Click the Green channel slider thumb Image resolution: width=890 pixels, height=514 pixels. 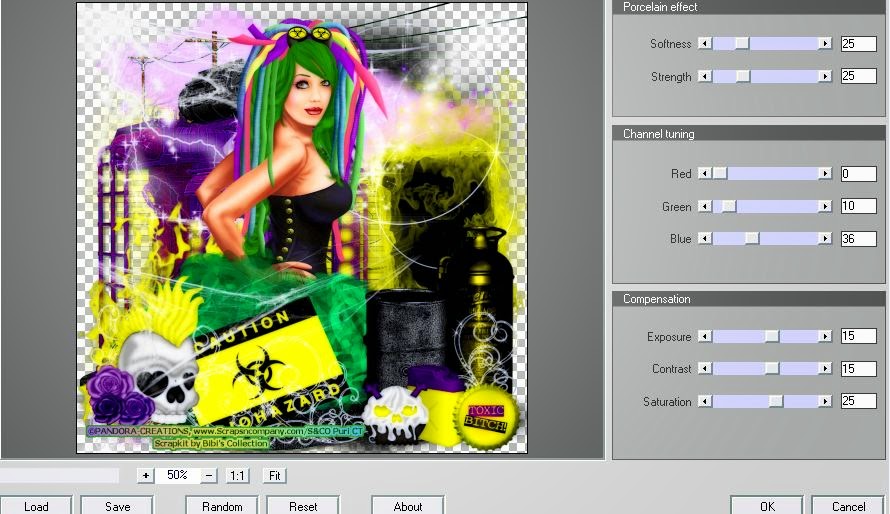click(729, 207)
